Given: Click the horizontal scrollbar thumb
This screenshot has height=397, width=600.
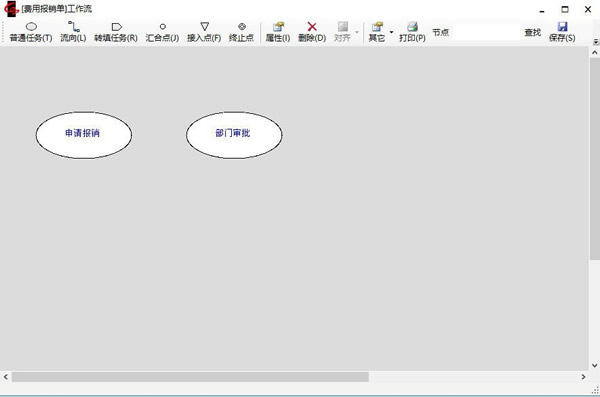Looking at the screenshot, I should pos(190,377).
